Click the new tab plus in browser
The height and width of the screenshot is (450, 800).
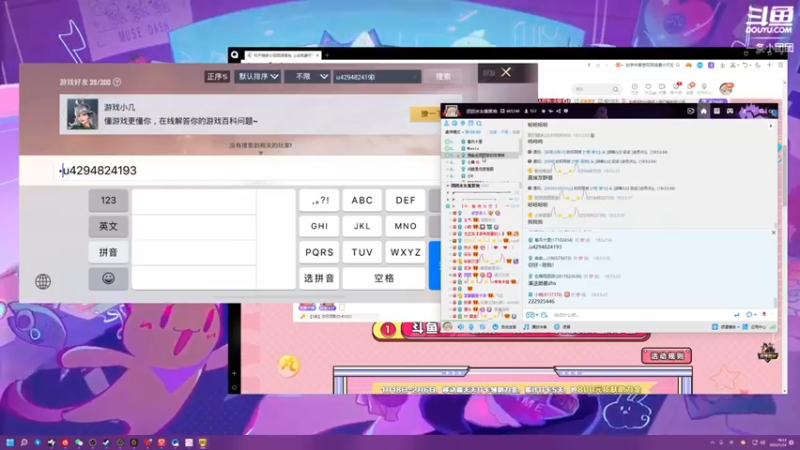pos(327,55)
